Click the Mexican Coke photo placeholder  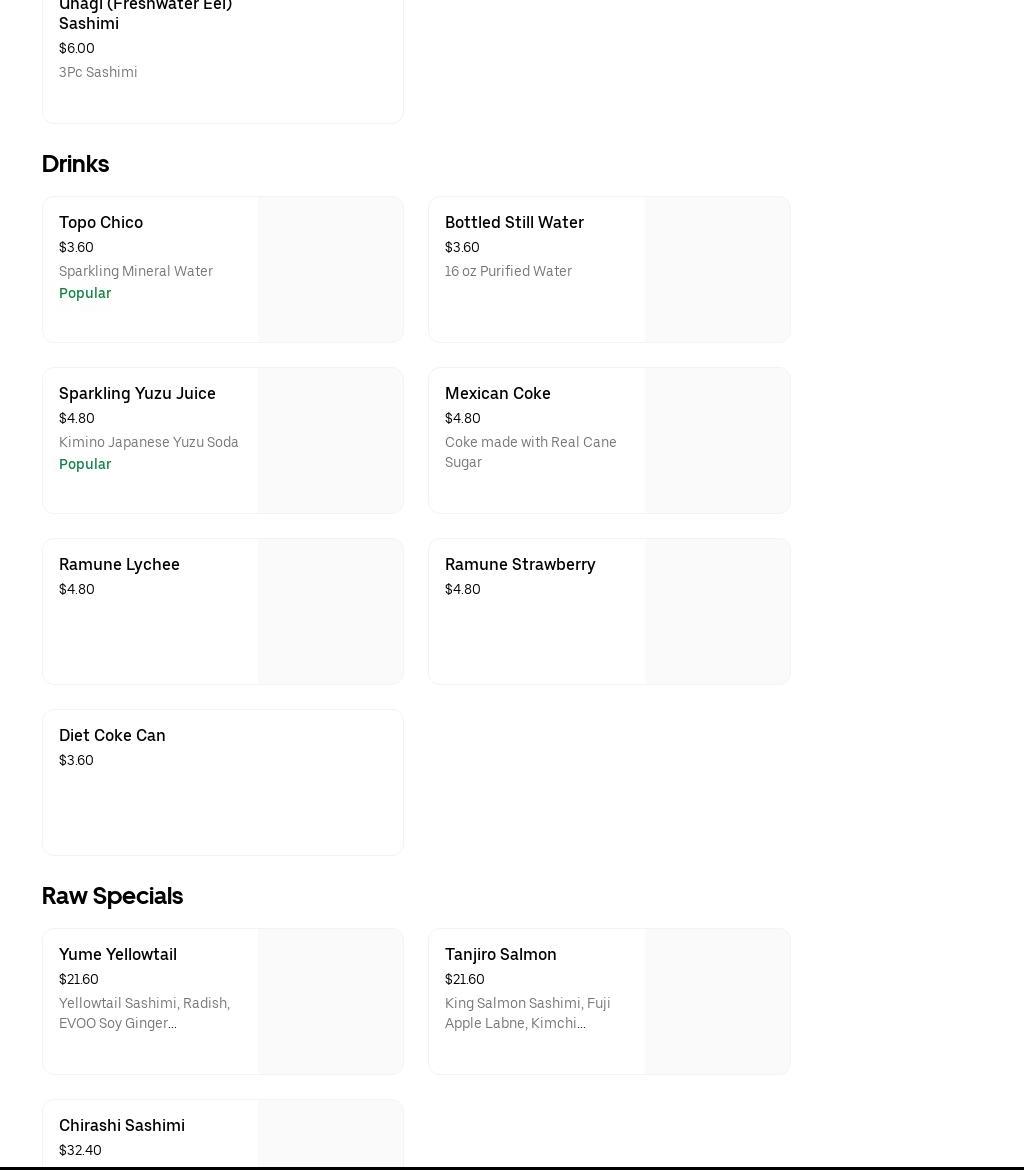click(717, 441)
